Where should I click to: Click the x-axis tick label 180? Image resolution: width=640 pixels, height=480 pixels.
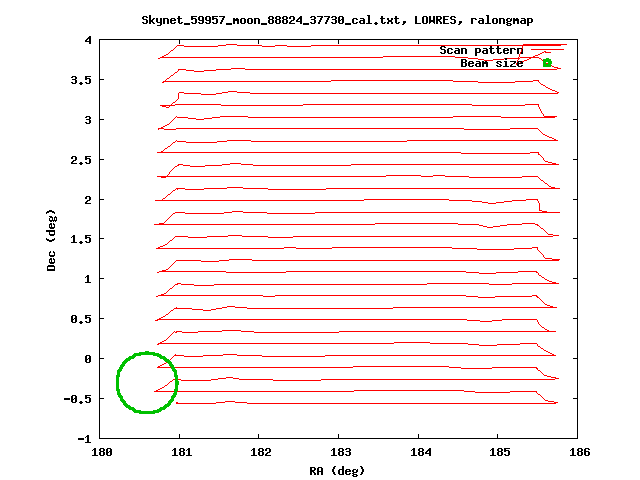pos(102,452)
